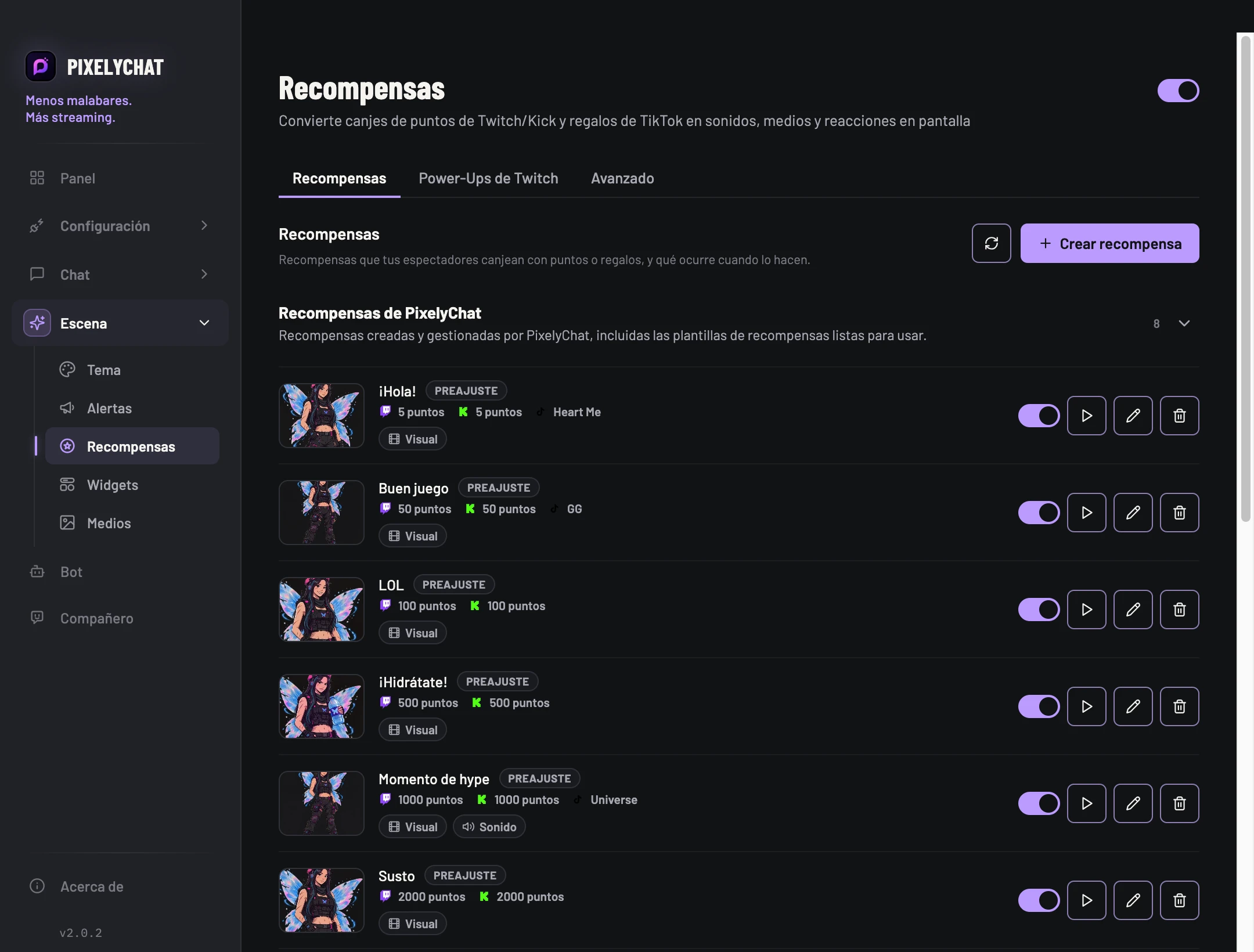Click the Crear recompensa button
Viewport: 1254px width, 952px height.
(x=1109, y=243)
